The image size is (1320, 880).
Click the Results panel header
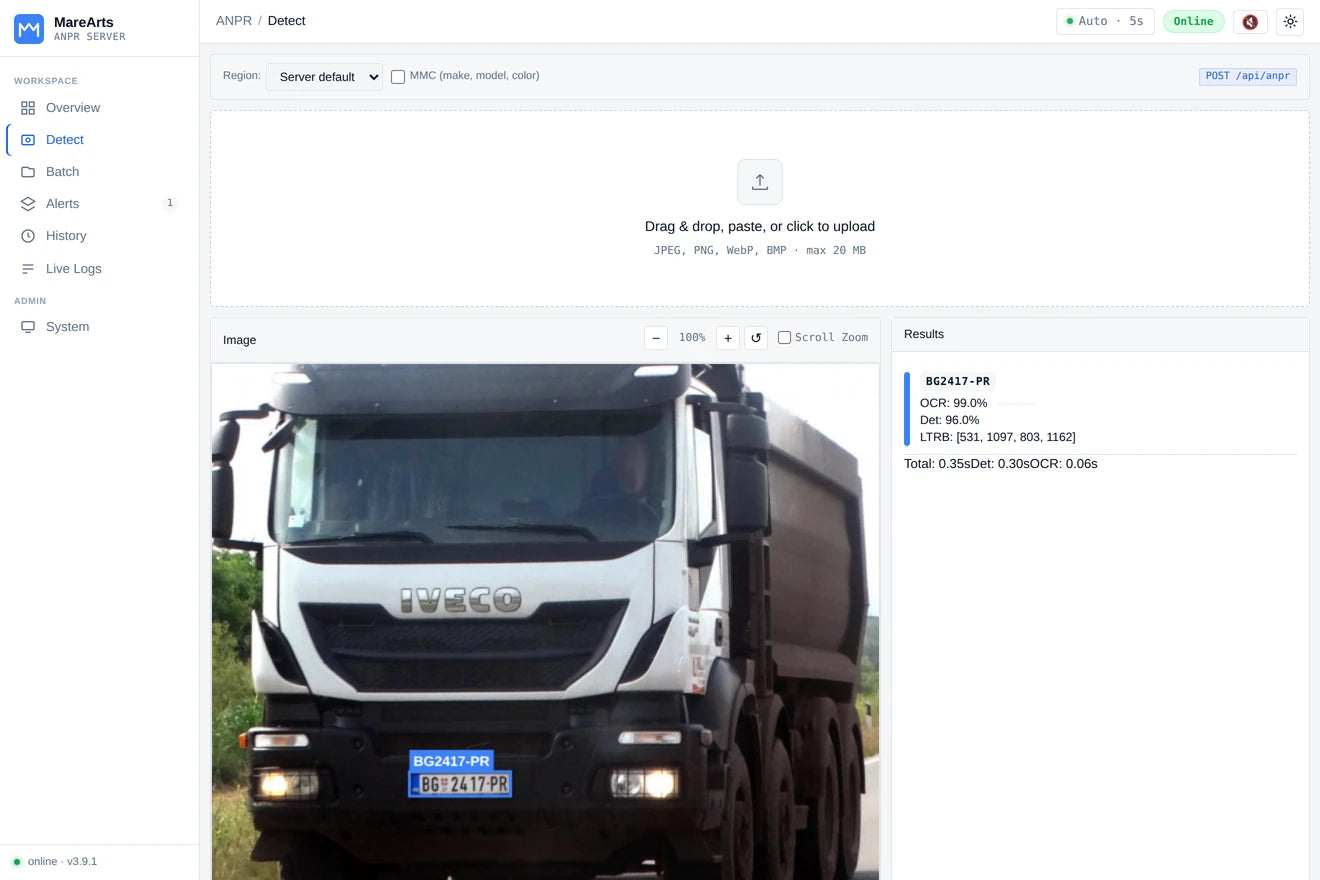coord(1100,335)
